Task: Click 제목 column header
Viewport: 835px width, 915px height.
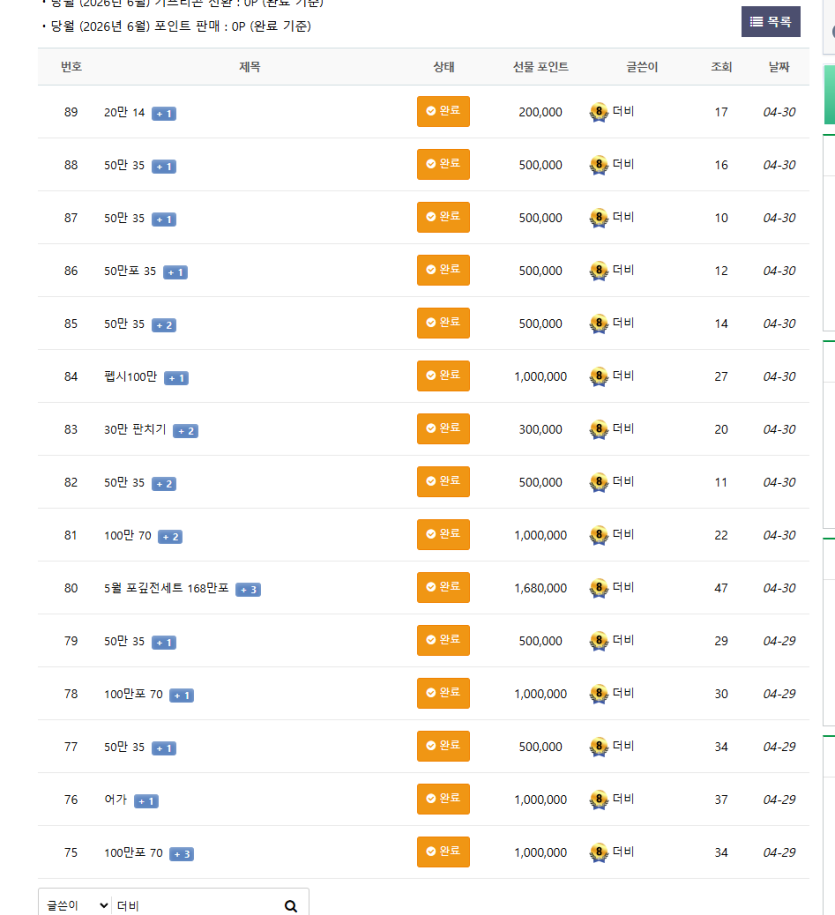Action: [250, 67]
